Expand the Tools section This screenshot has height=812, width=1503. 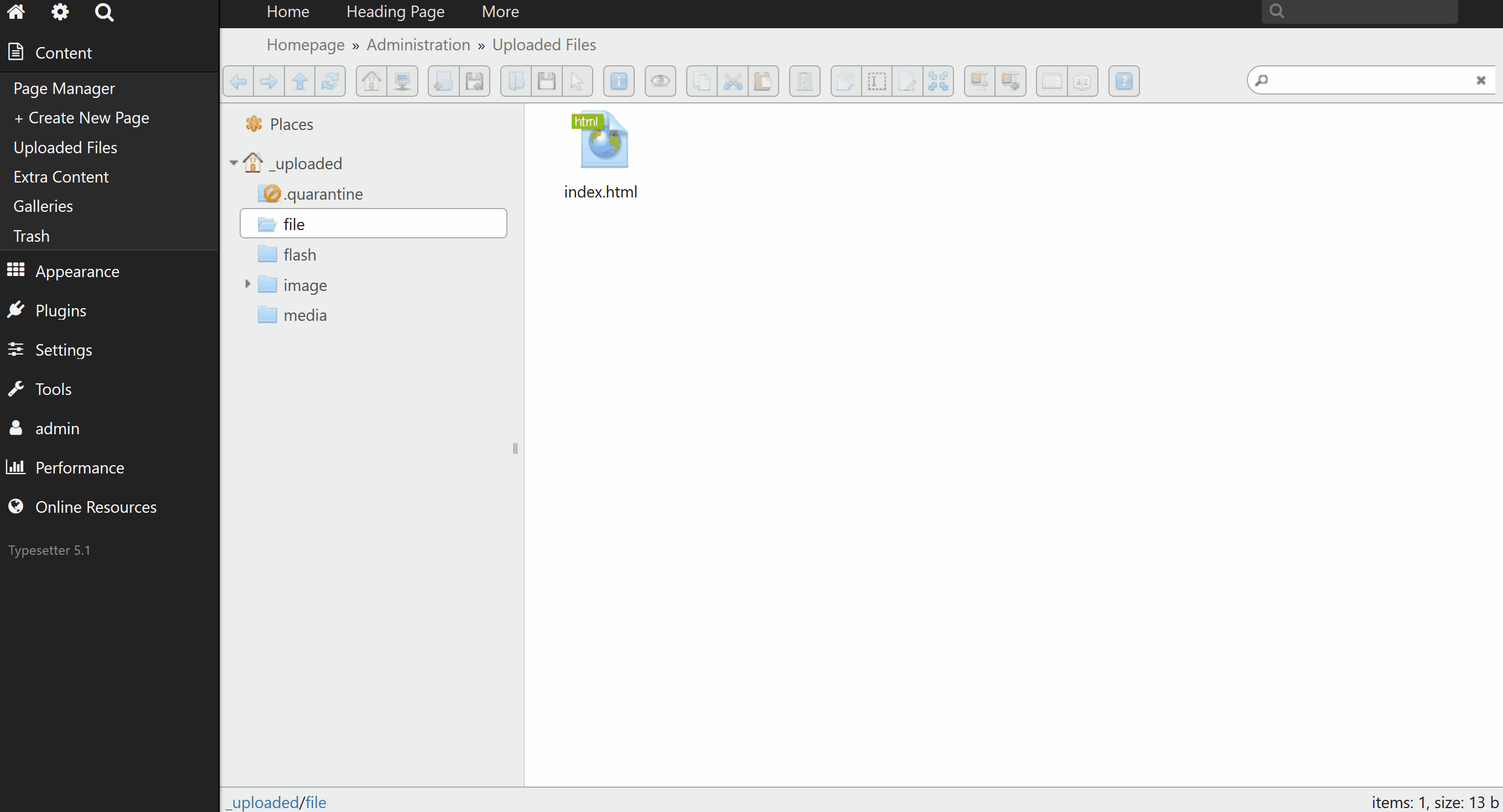click(109, 389)
